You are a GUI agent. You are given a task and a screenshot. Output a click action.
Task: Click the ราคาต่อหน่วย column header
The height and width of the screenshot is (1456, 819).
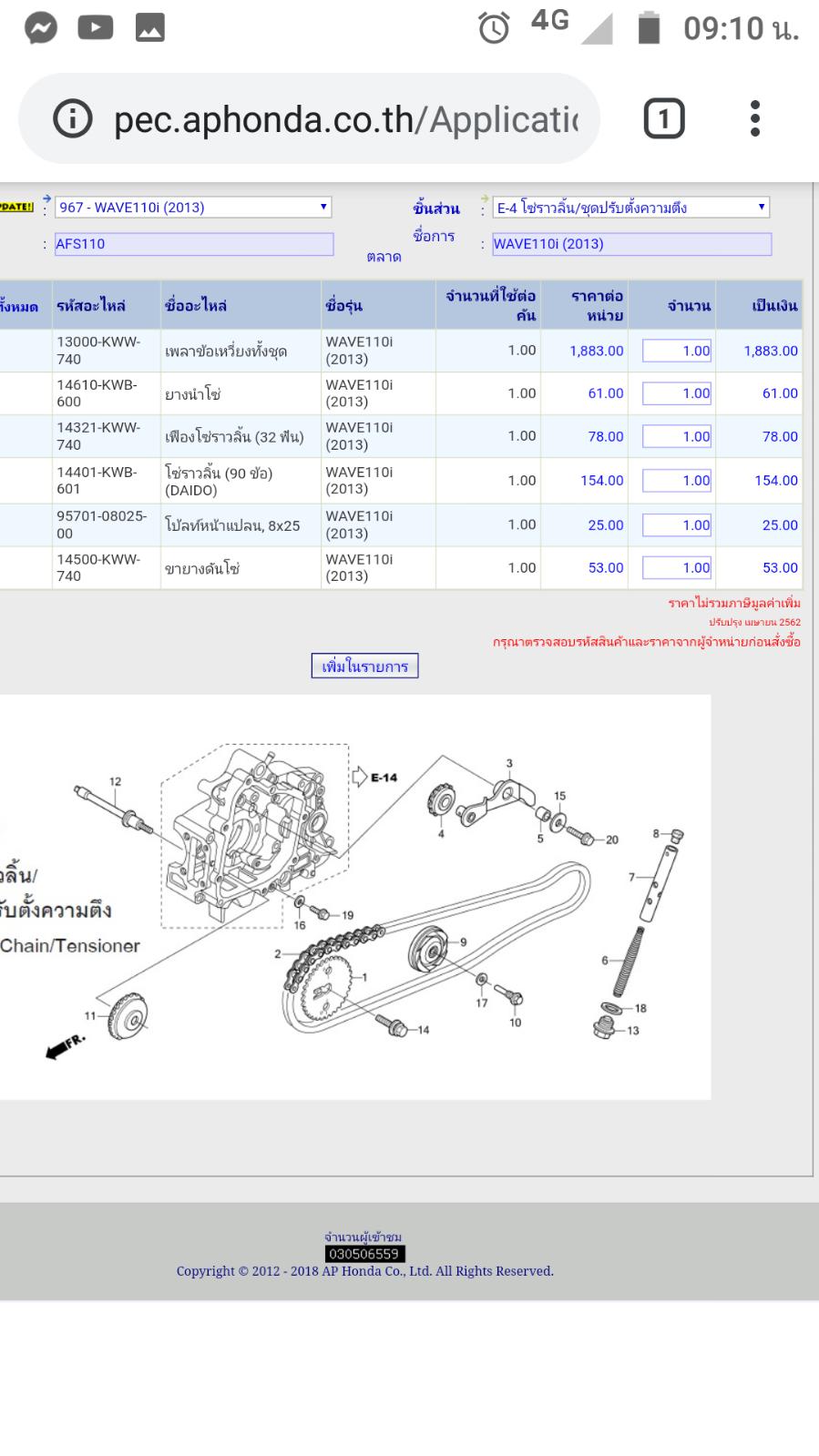[598, 305]
